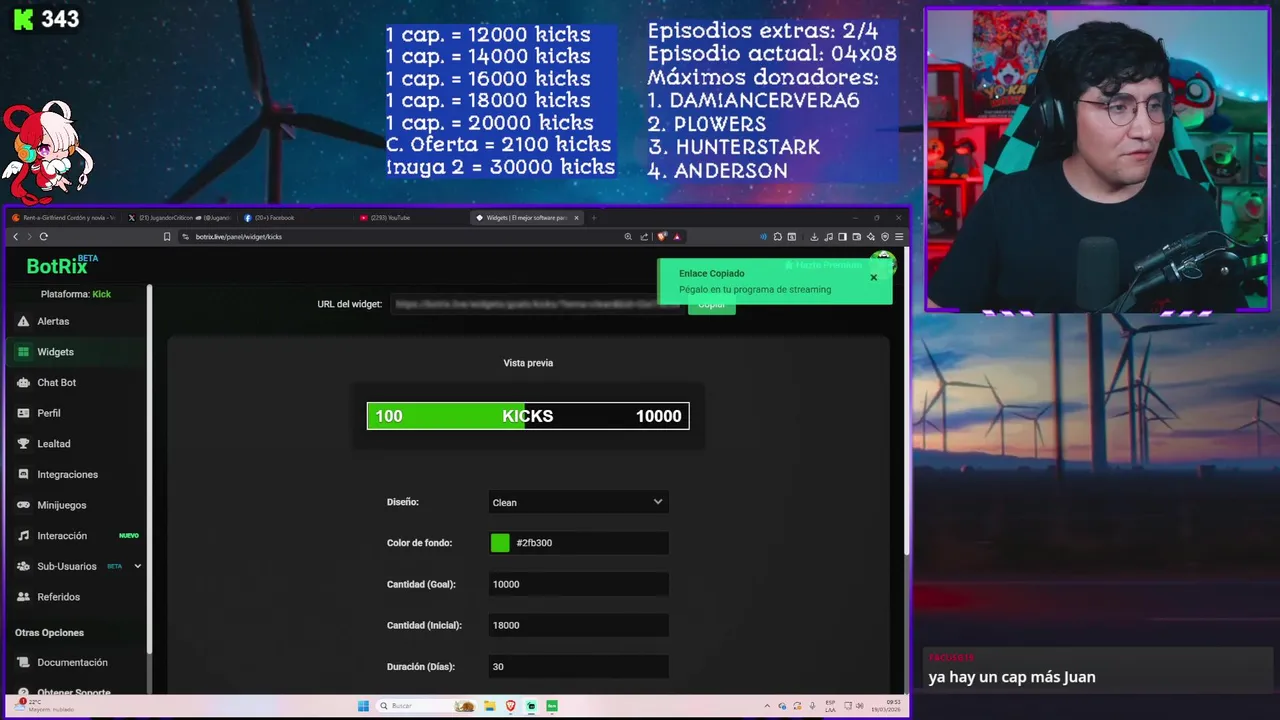This screenshot has width=1280, height=720.
Task: Show hidden system tray icons
Action: click(x=767, y=706)
